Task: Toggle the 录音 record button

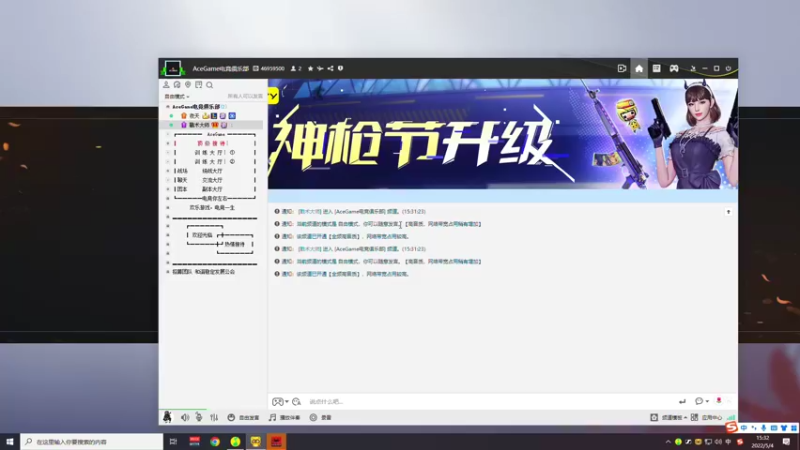Action: click(x=320, y=417)
